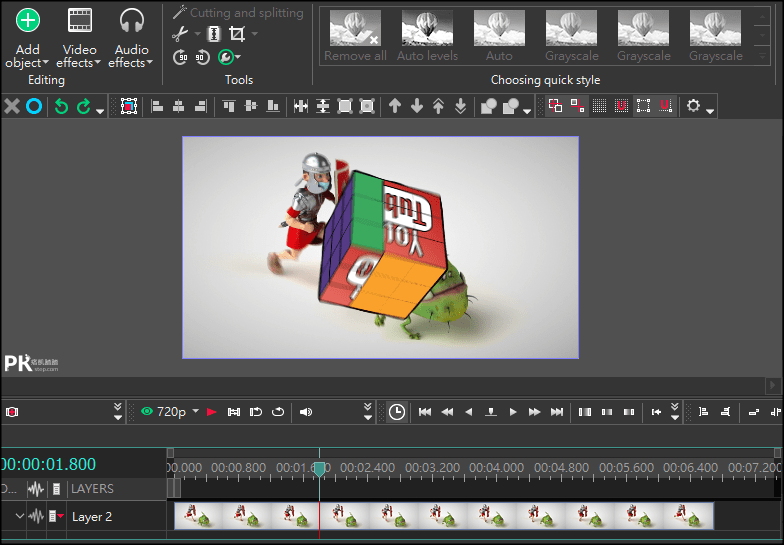Click the green Add object button
784x545 pixels.
28,38
